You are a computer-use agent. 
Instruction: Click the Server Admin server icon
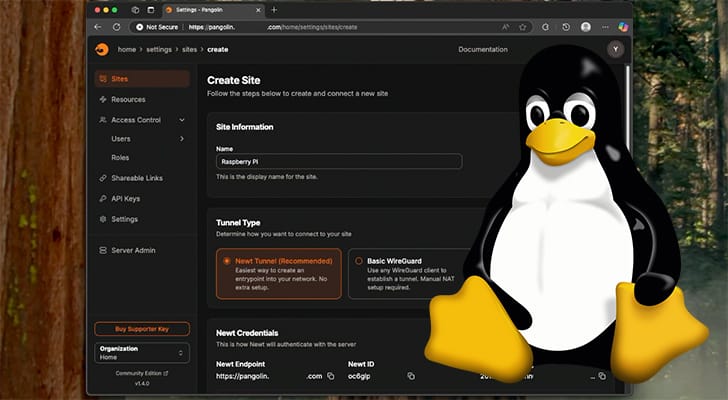point(103,250)
